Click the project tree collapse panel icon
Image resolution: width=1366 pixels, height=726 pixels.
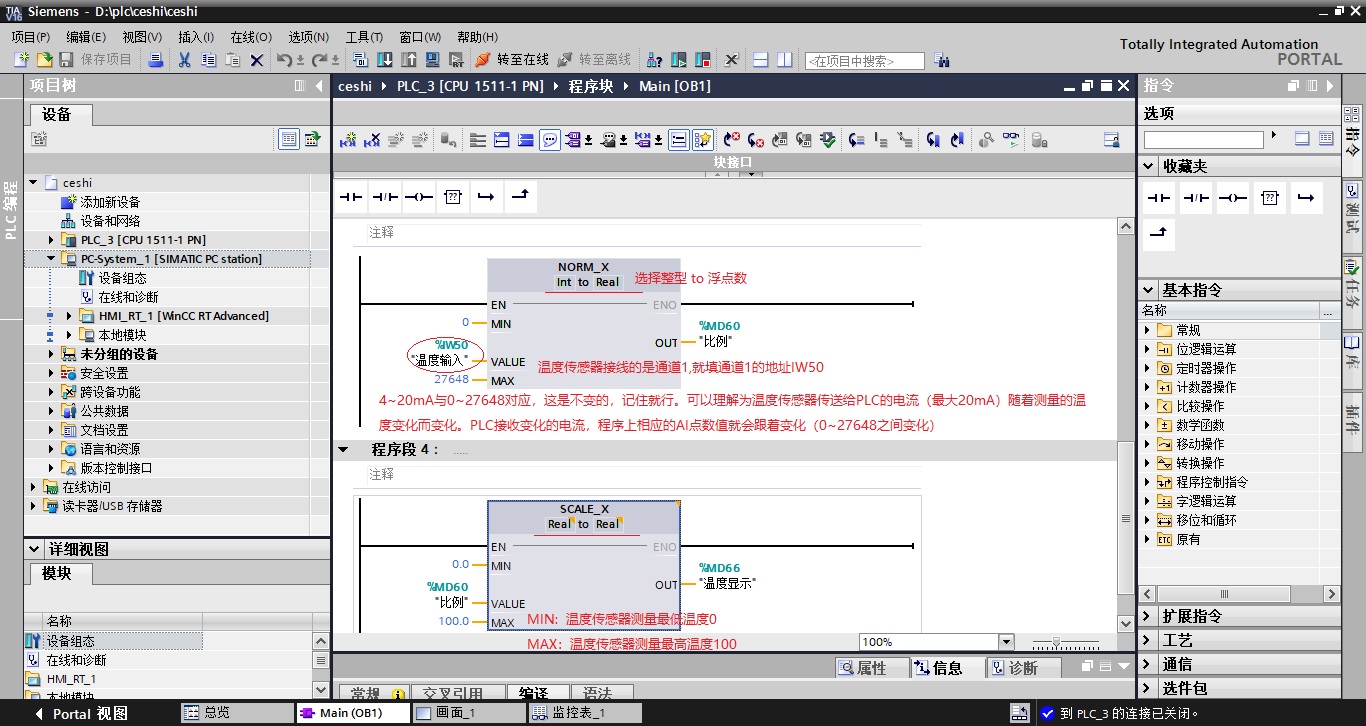320,86
